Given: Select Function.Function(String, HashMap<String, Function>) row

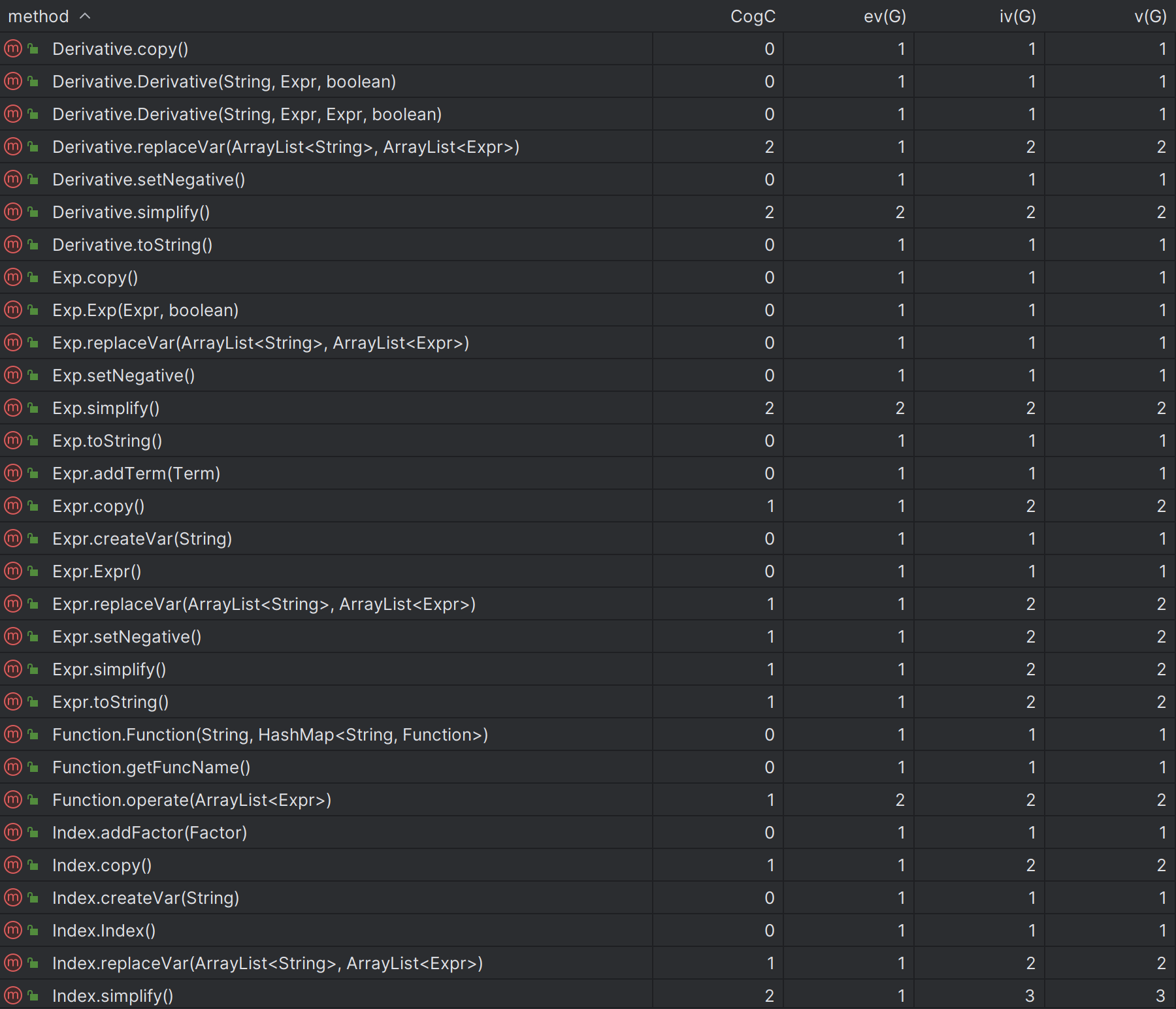Looking at the screenshot, I should (x=588, y=734).
